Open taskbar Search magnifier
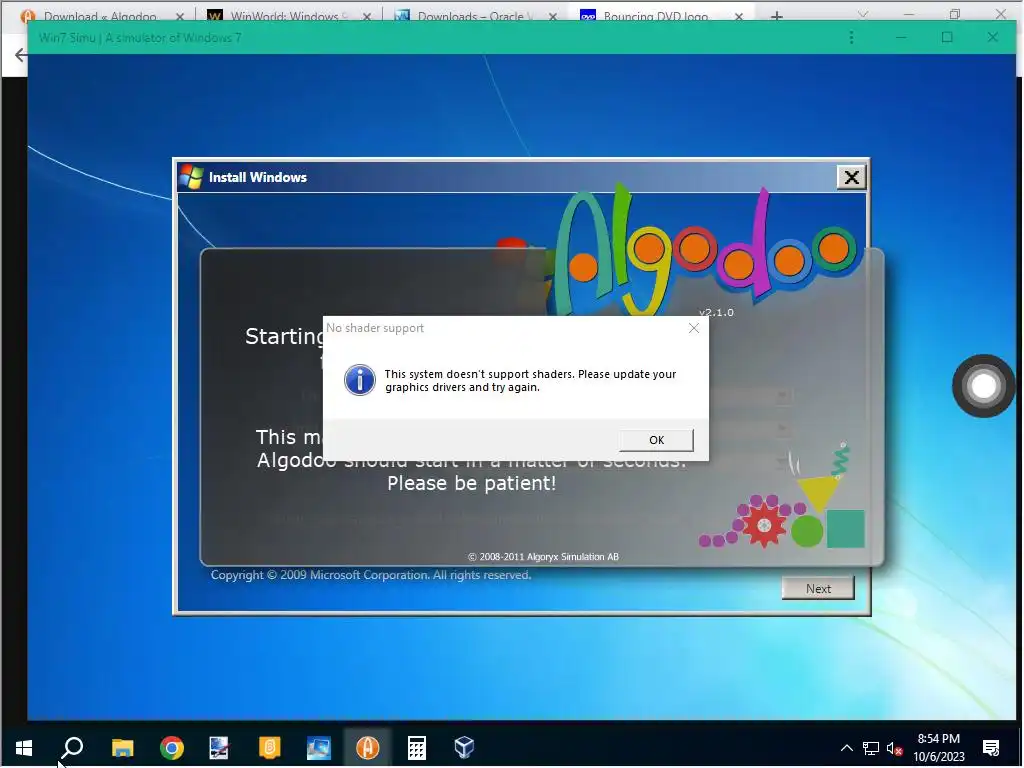 [72, 747]
